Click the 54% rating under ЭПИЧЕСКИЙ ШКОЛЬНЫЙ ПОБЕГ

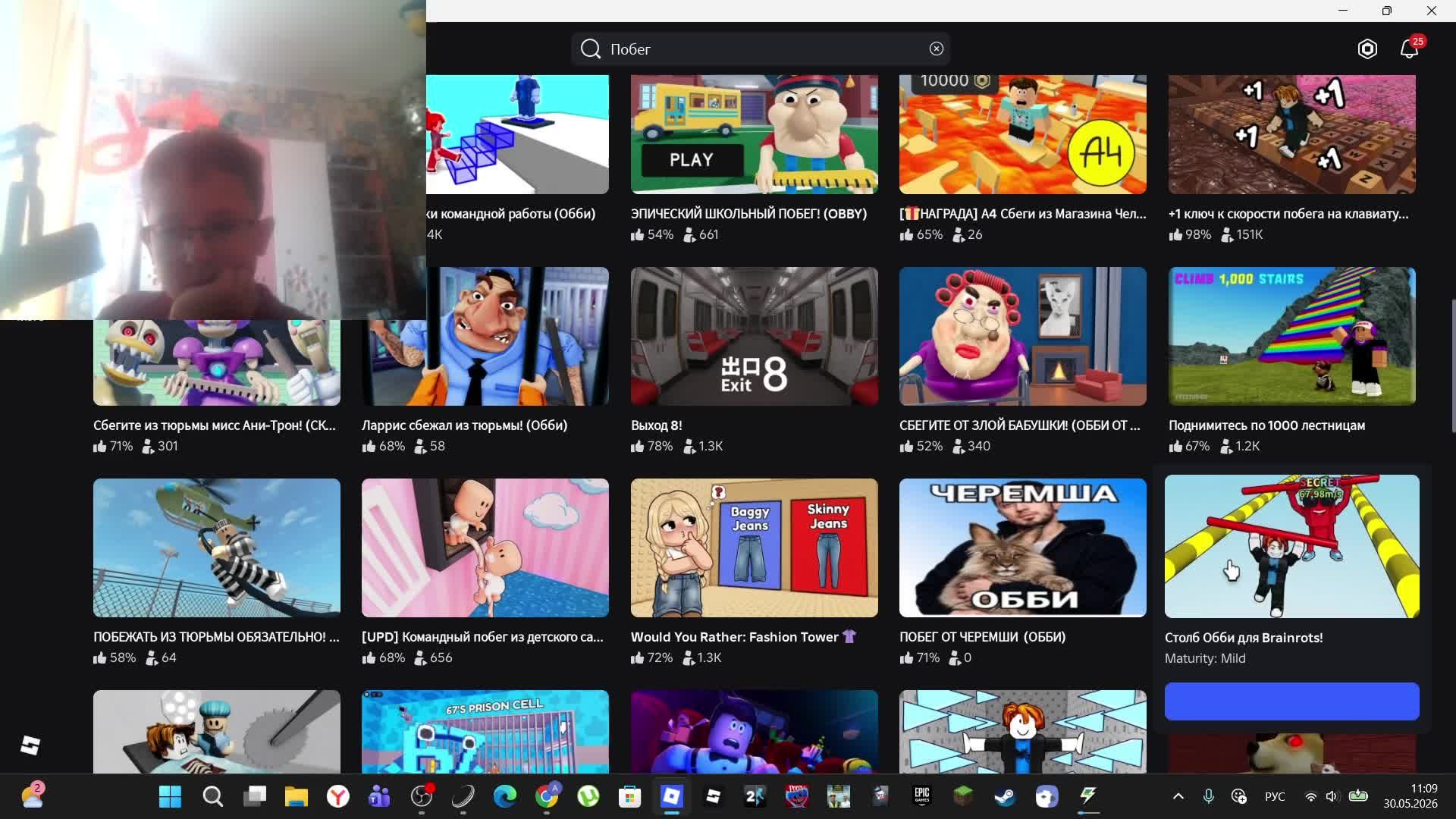[652, 234]
